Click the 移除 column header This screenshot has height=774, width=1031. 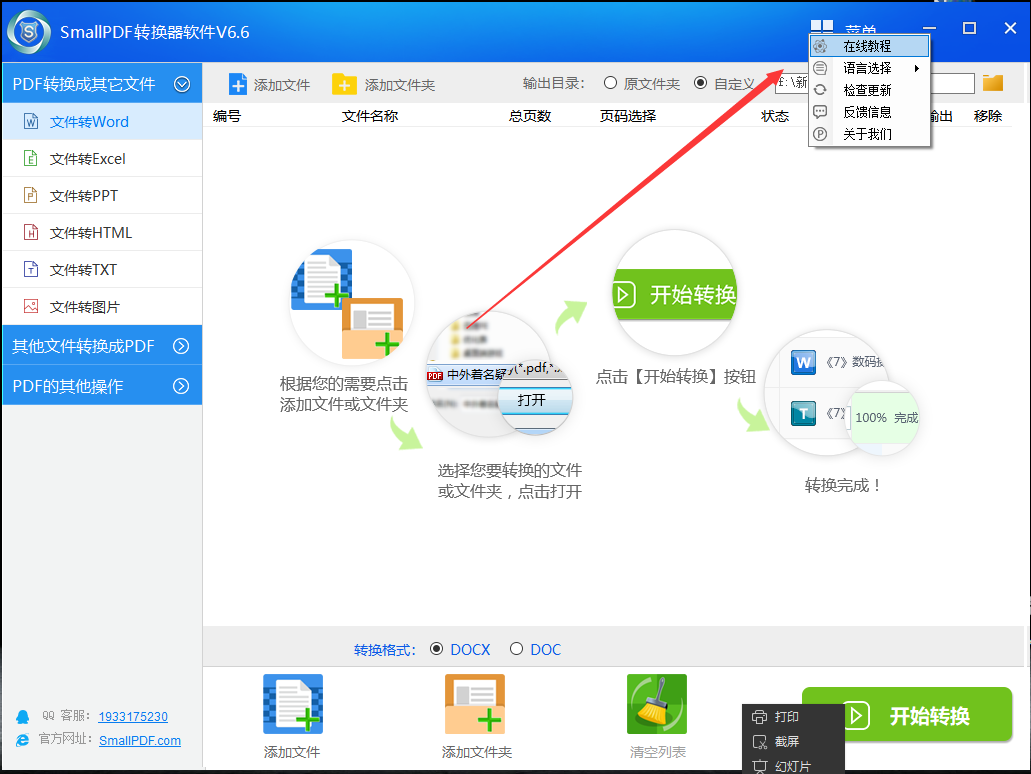coord(988,116)
